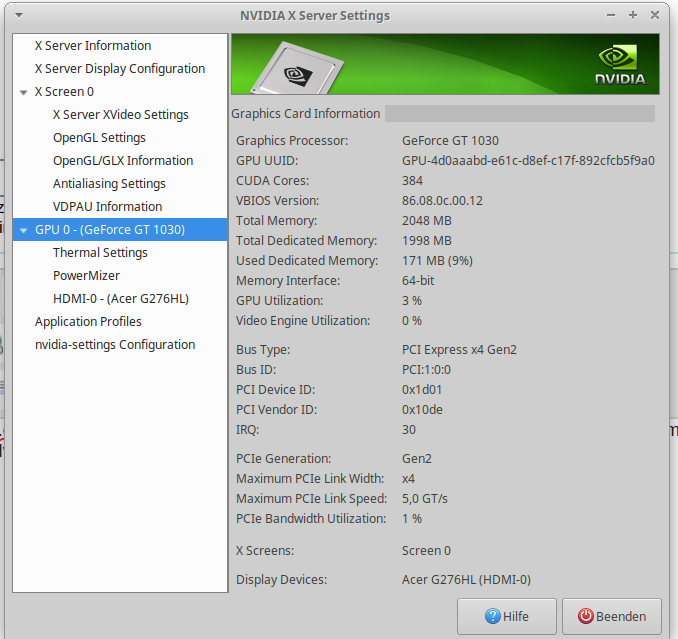The width and height of the screenshot is (678, 639).
Task: Click the Hilfe button
Action: tap(507, 616)
